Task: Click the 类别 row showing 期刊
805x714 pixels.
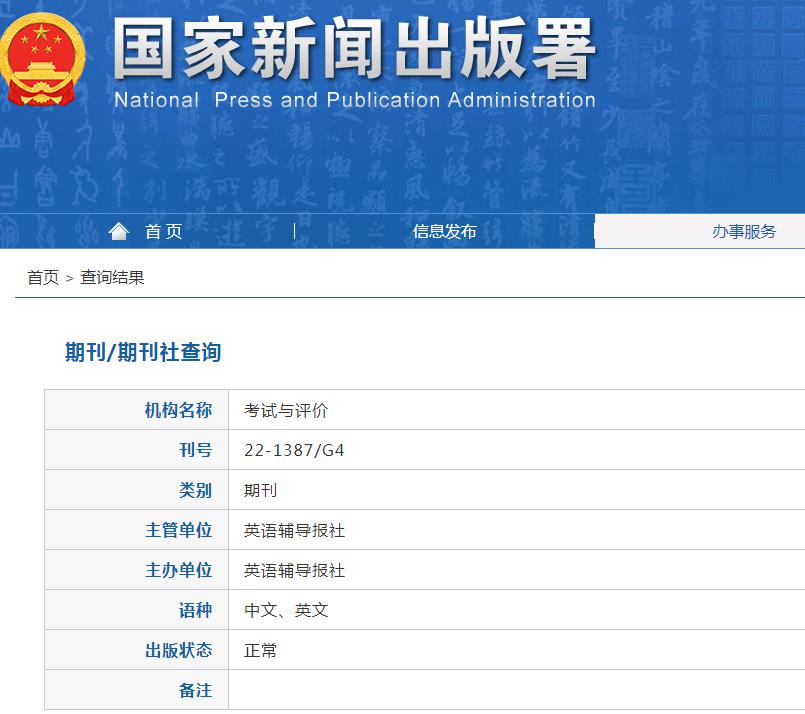Action: 262,489
